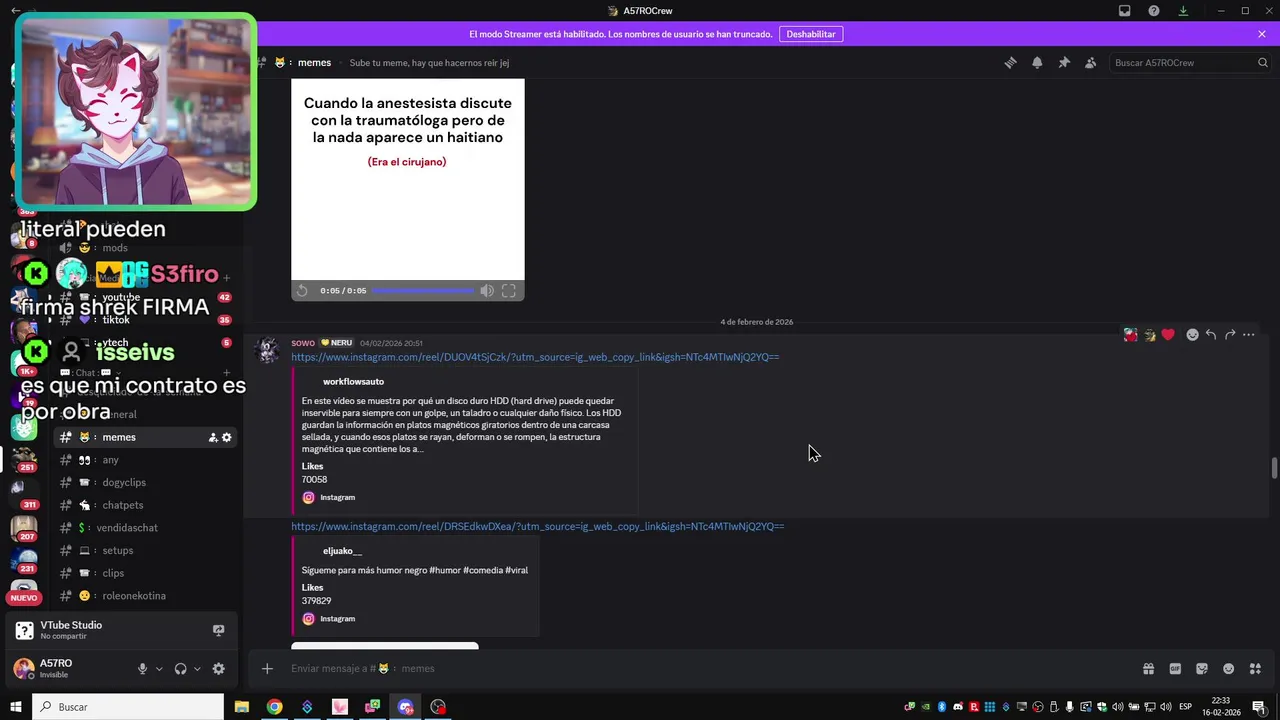The width and height of the screenshot is (1280, 720).
Task: Reply to sowo message arrow
Action: [x=1211, y=335]
